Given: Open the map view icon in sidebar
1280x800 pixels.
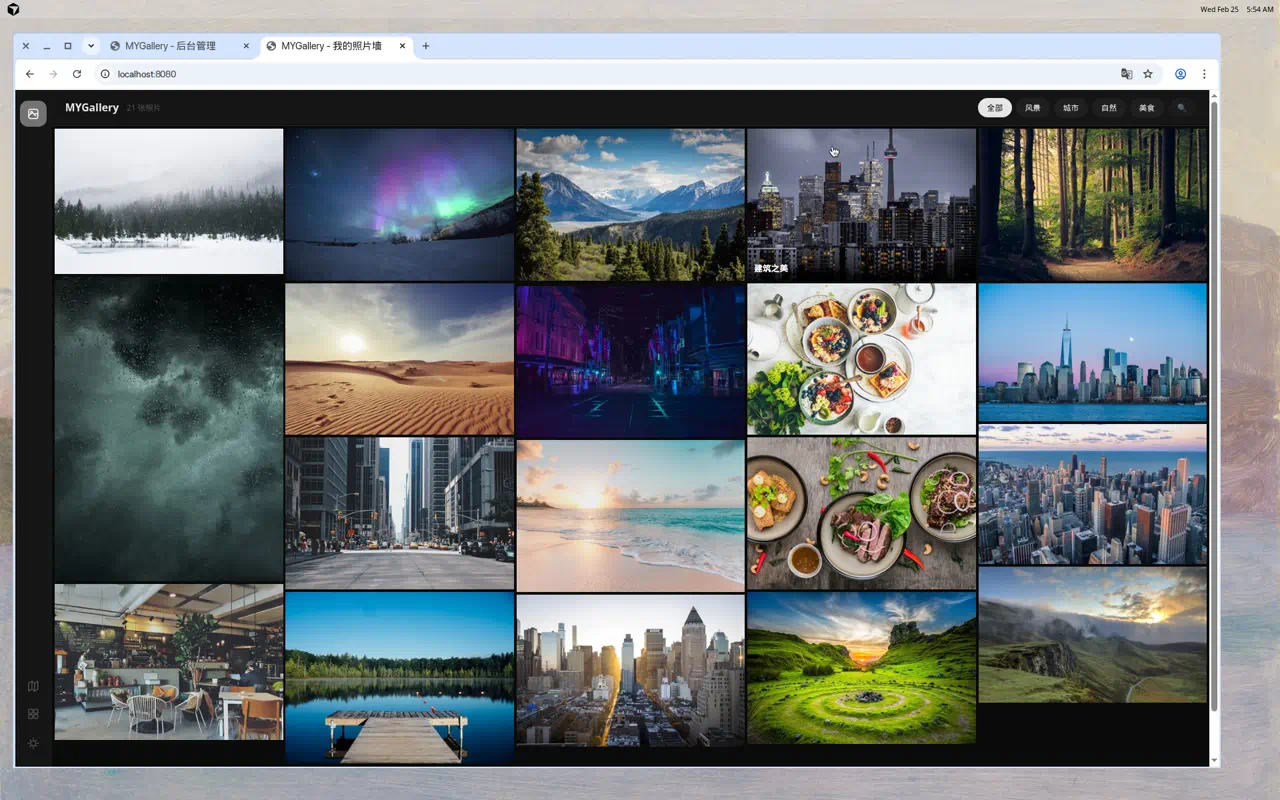Looking at the screenshot, I should 33,686.
